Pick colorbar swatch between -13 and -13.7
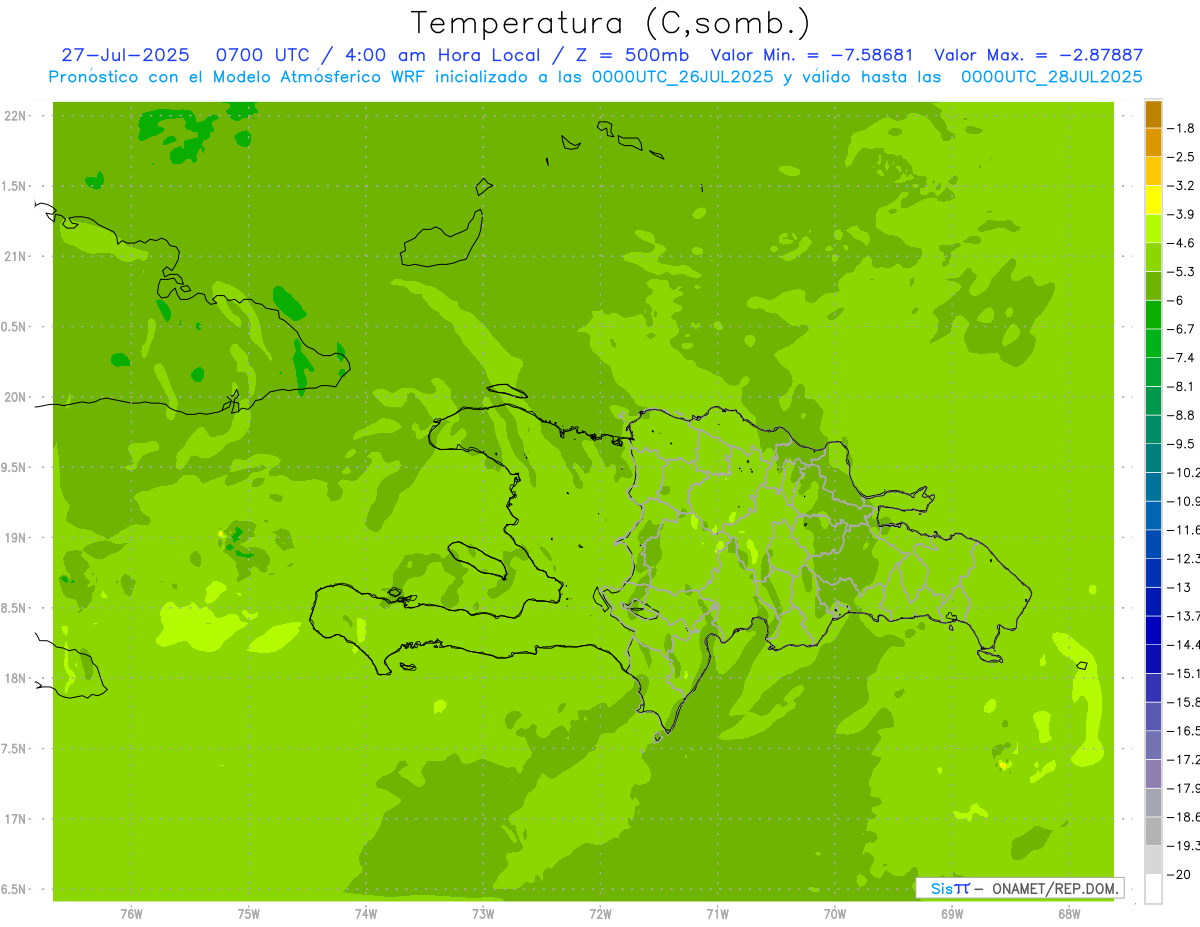Image resolution: width=1200 pixels, height=927 pixels. point(1153,602)
